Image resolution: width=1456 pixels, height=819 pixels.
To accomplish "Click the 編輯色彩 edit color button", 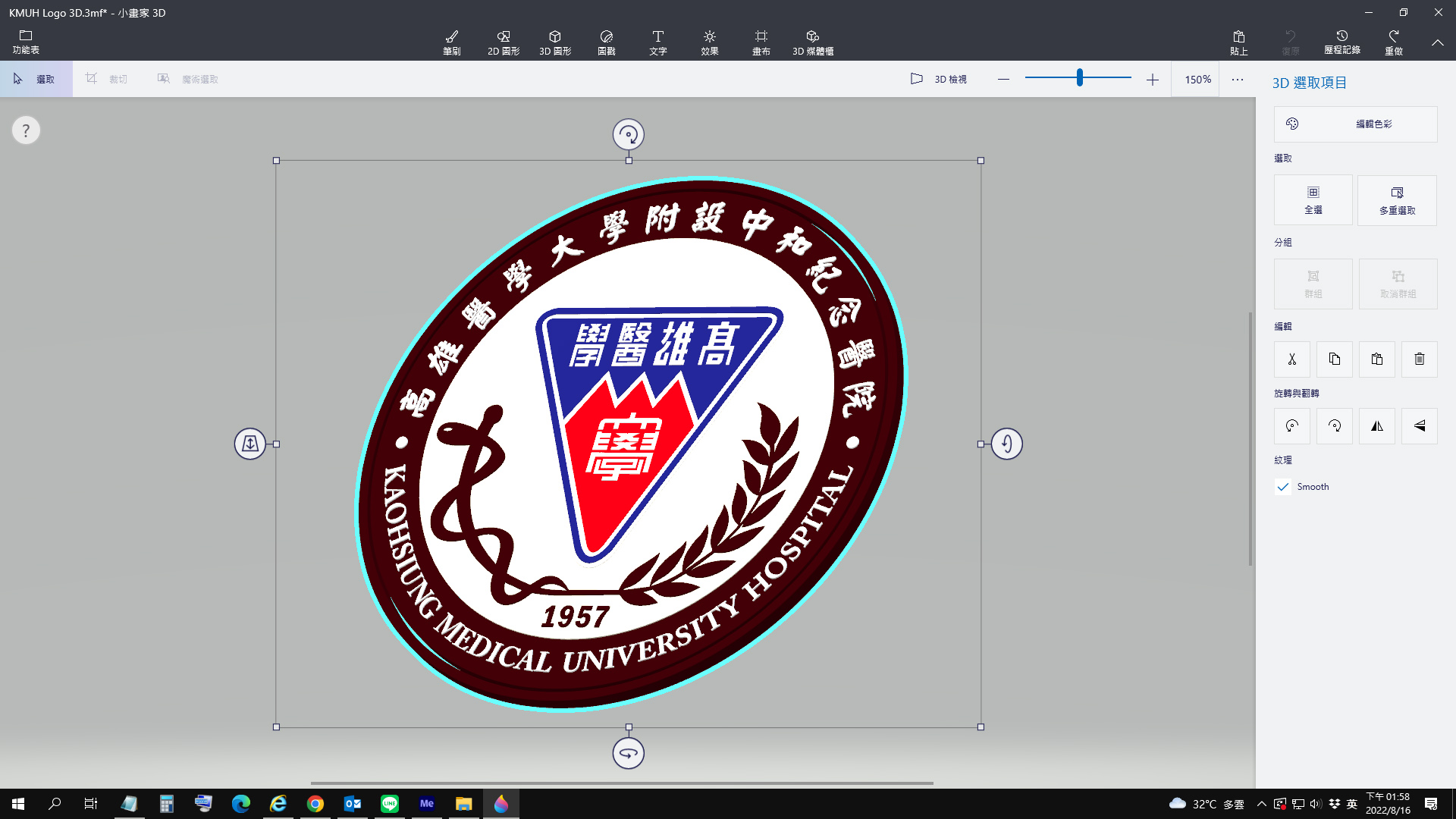I will (x=1356, y=124).
